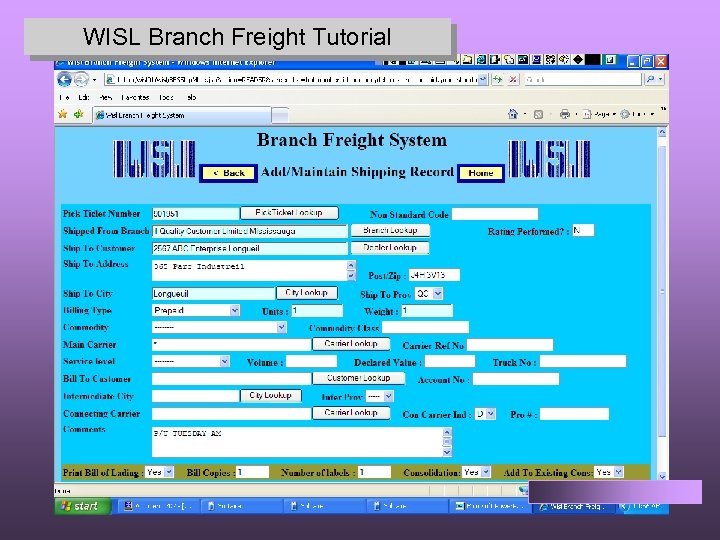Click the Branch Lookup button
This screenshot has height=540, width=720.
(390, 230)
